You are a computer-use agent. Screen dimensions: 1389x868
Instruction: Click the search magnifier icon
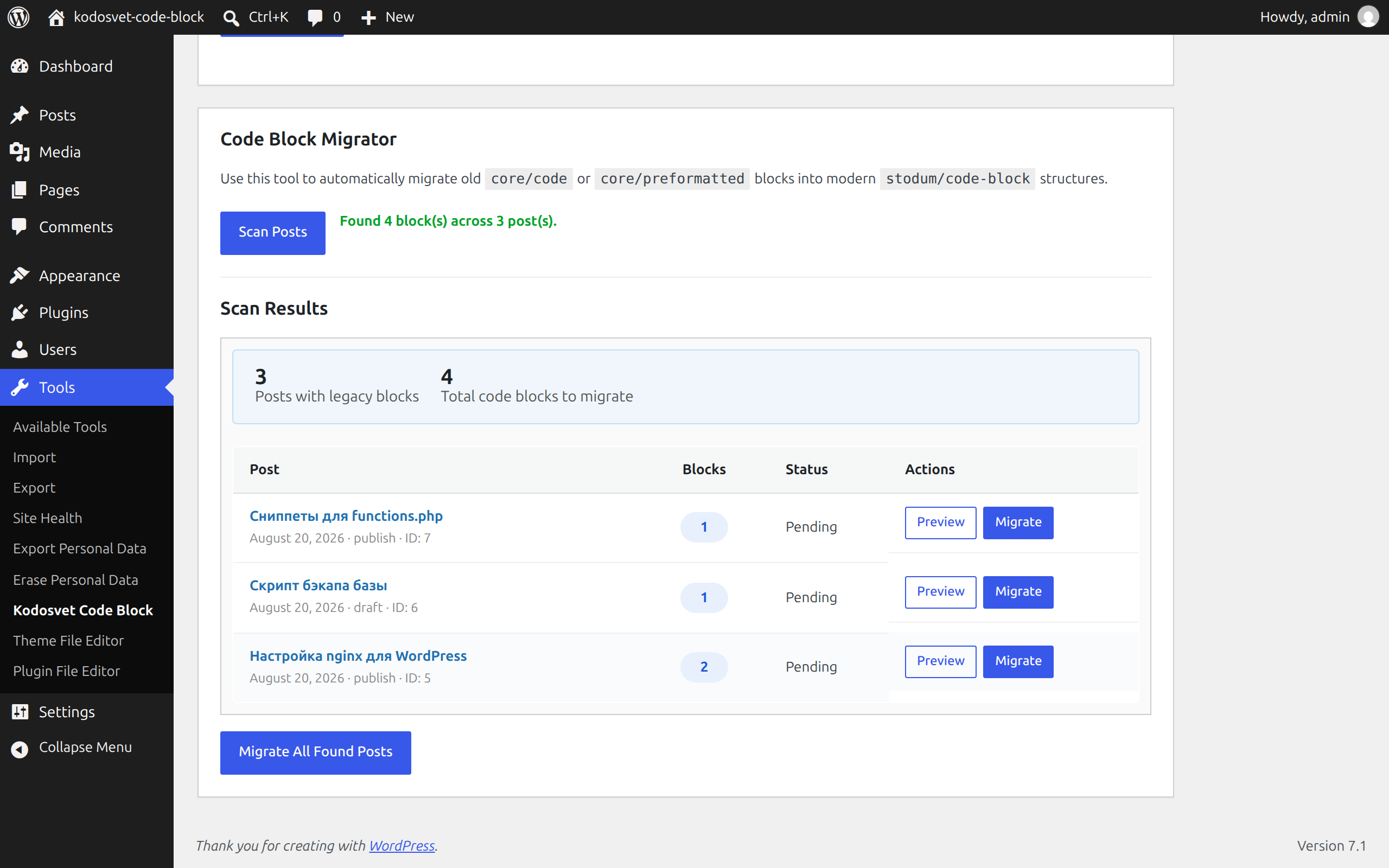(231, 18)
